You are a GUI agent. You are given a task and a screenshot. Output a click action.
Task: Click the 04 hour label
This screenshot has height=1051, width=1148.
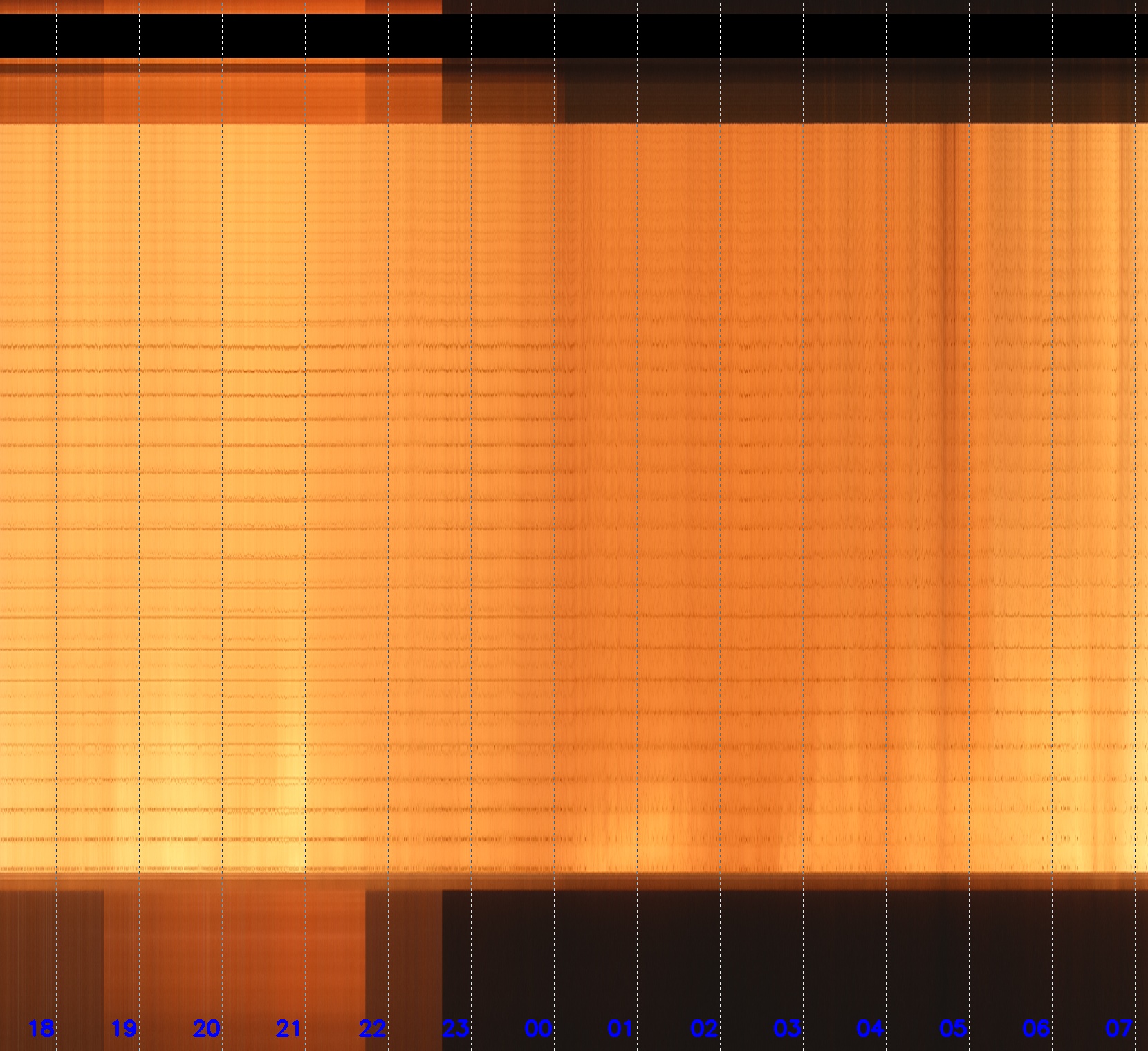[x=870, y=1029]
